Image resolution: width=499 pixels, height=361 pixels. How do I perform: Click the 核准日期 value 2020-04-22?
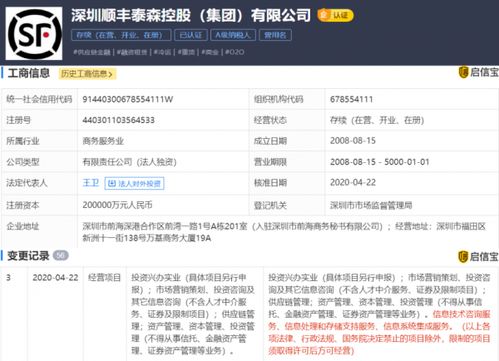click(x=353, y=182)
